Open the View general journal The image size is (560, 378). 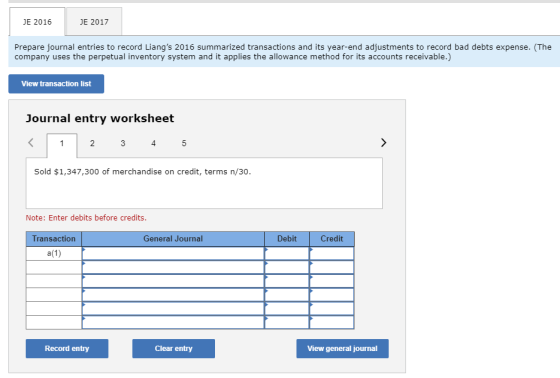pos(342,348)
